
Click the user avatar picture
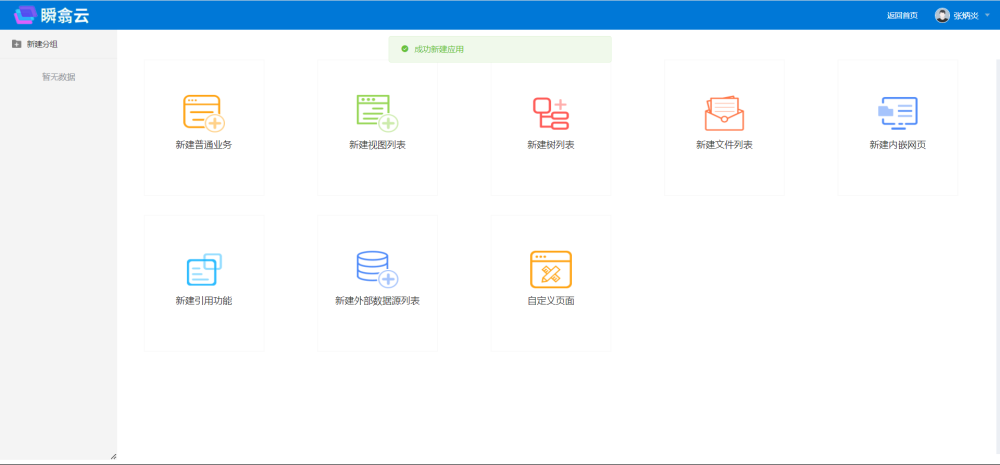941,15
